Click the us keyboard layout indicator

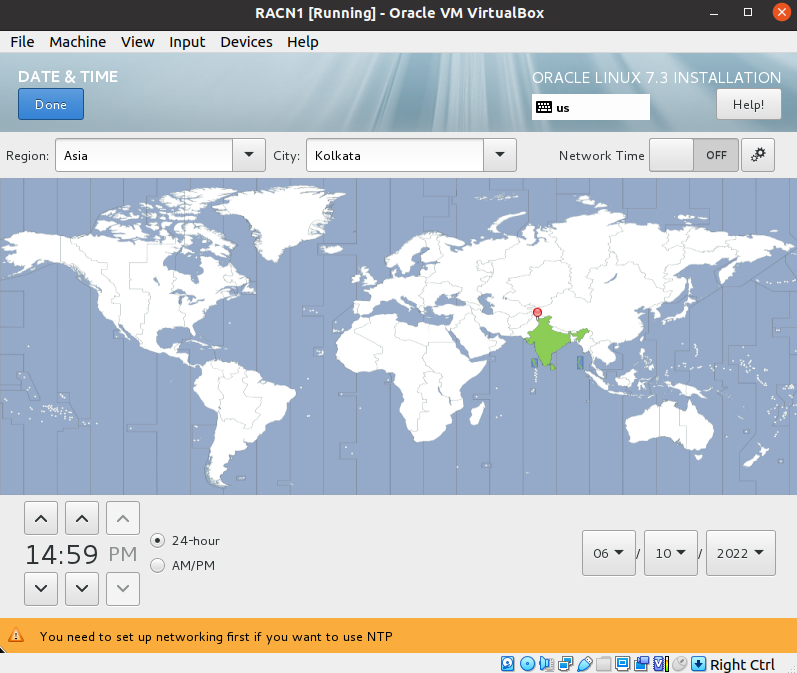point(591,107)
